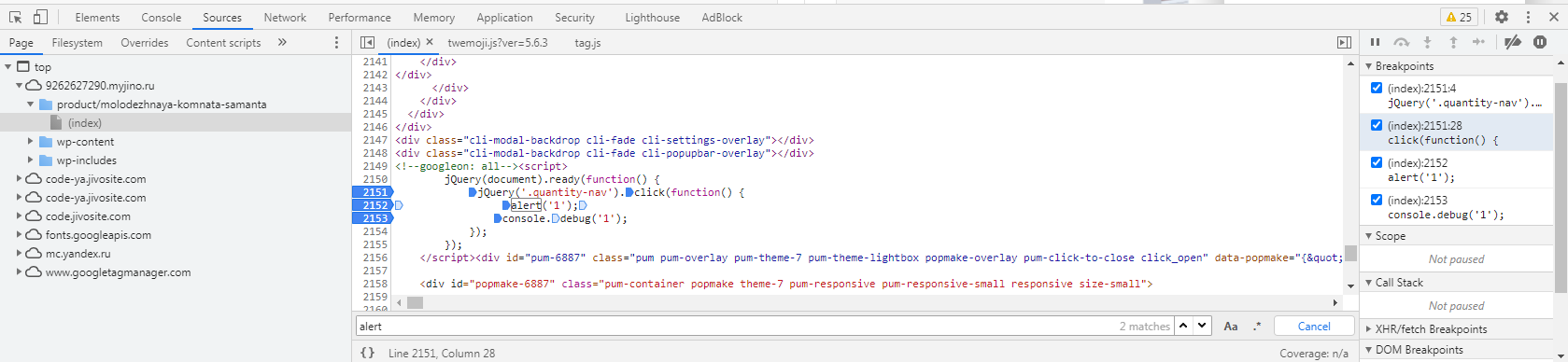Switch to the Network tab
This screenshot has width=1568, height=362.
point(285,17)
